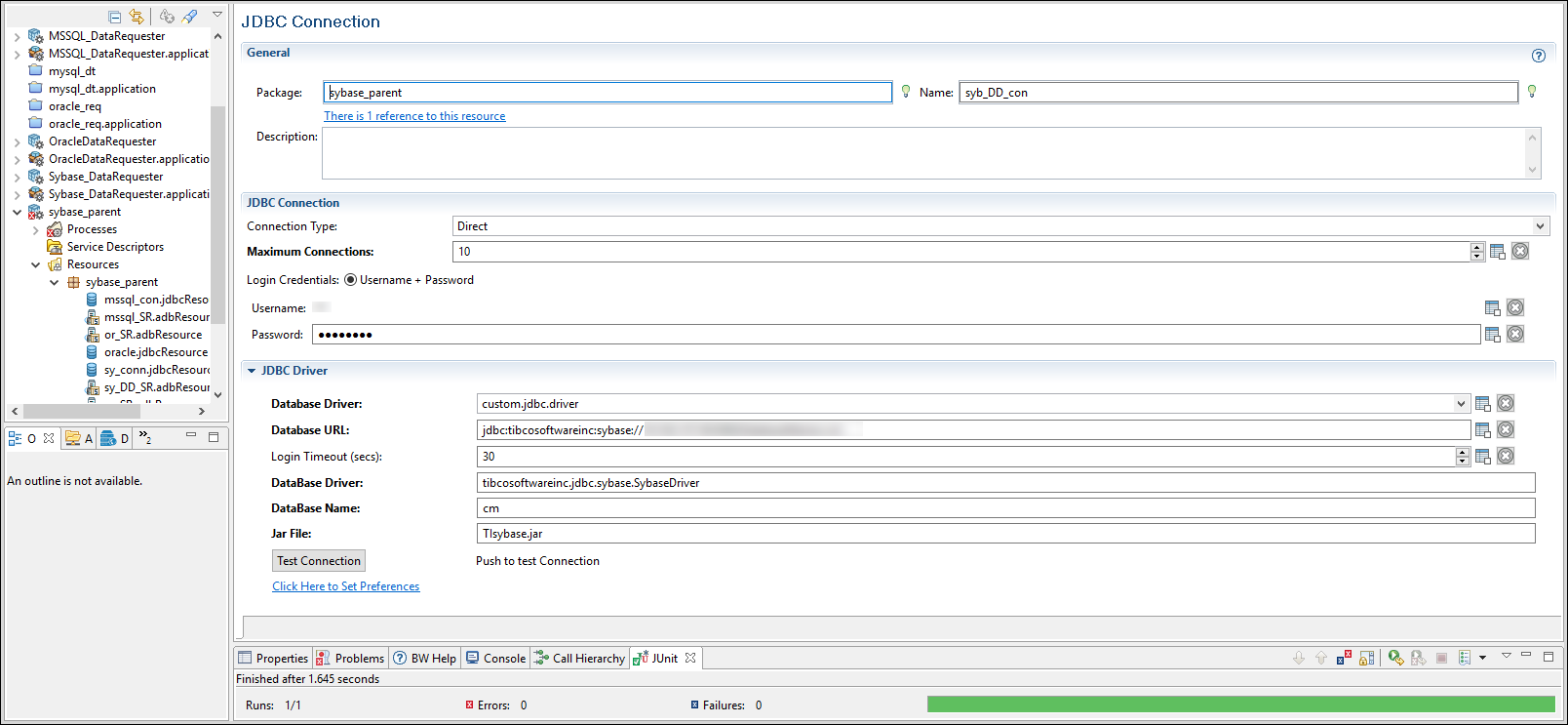Screen dimensions: 1568x725
Task: Select Username + Password radio button
Action: [350, 280]
